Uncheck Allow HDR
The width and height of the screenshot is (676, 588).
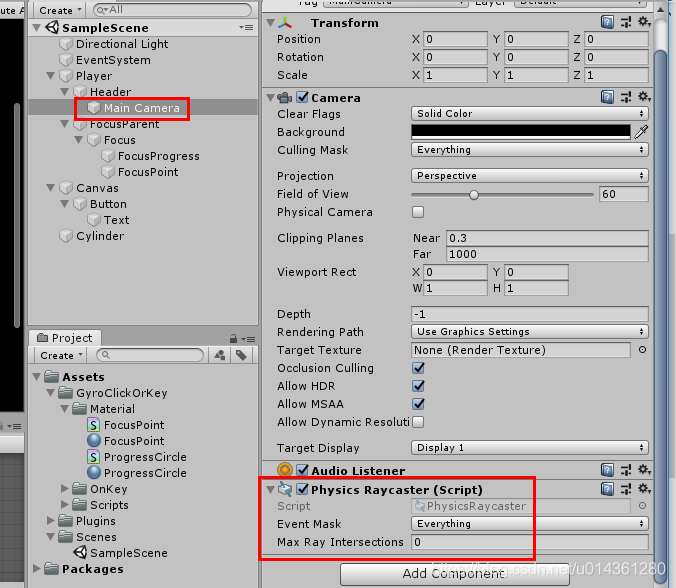418,386
